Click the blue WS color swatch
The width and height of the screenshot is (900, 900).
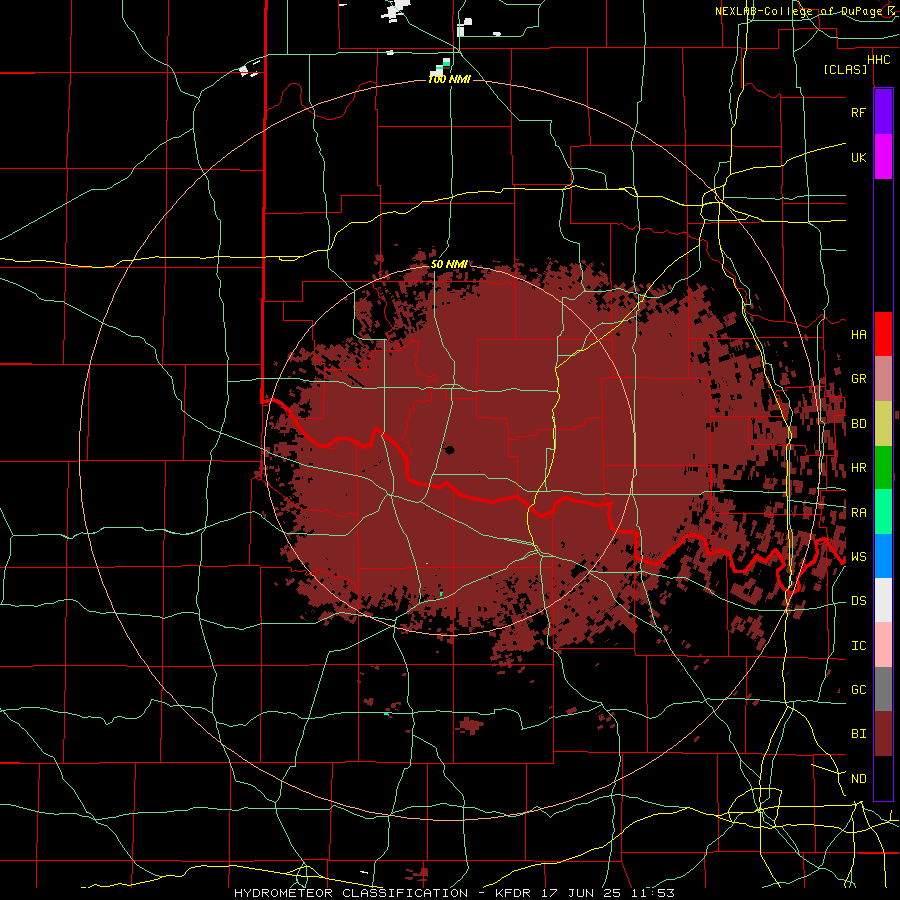(x=883, y=556)
